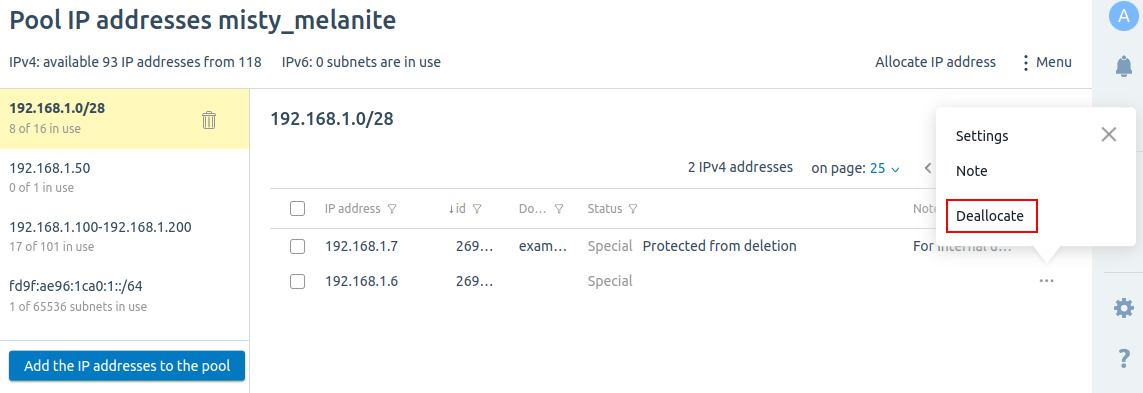Open the help question mark icon
The height and width of the screenshot is (393, 1143).
tap(1123, 358)
